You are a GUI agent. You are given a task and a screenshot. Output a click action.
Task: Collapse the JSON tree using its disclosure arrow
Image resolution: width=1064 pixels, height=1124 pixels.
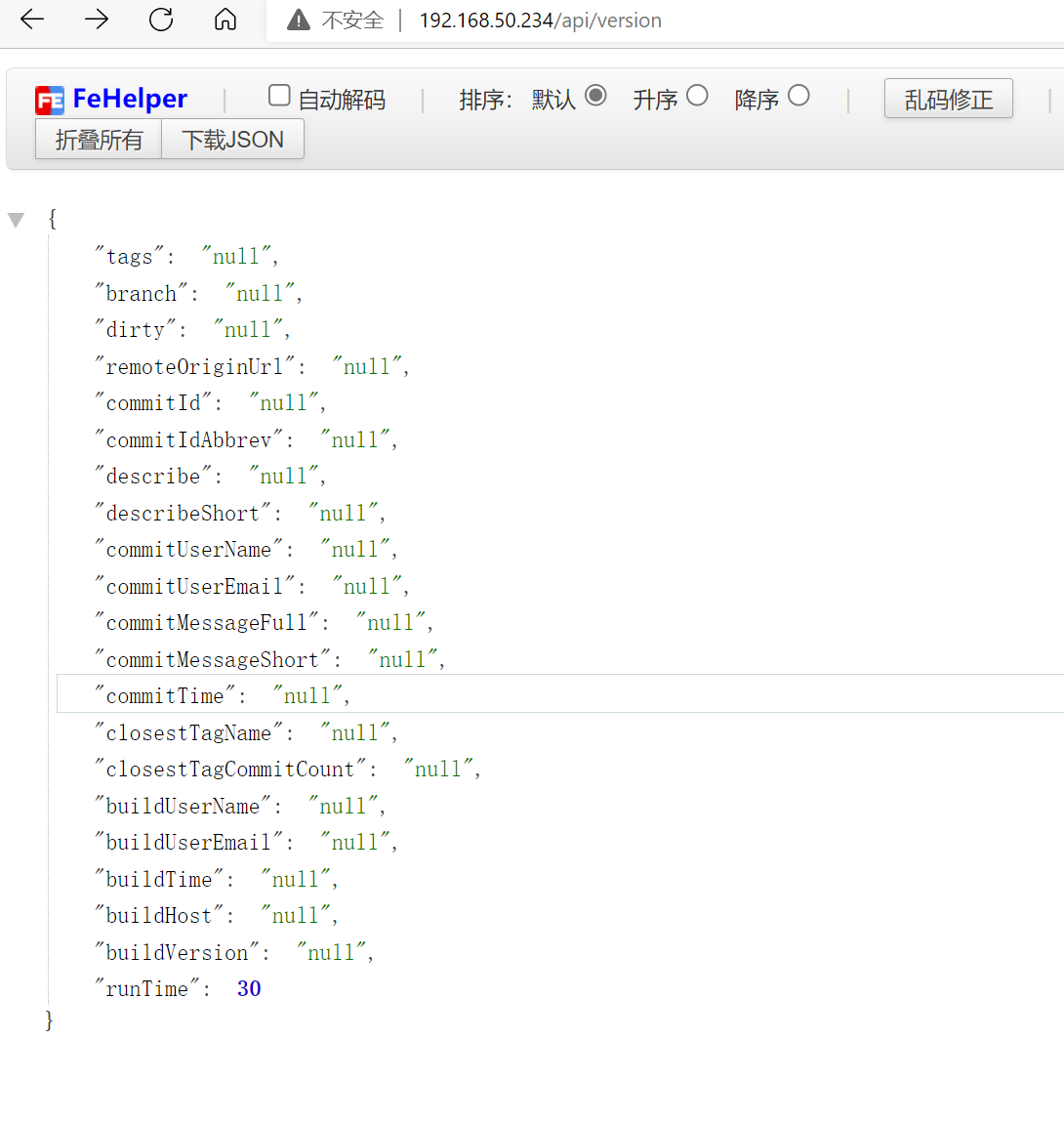tap(16, 220)
